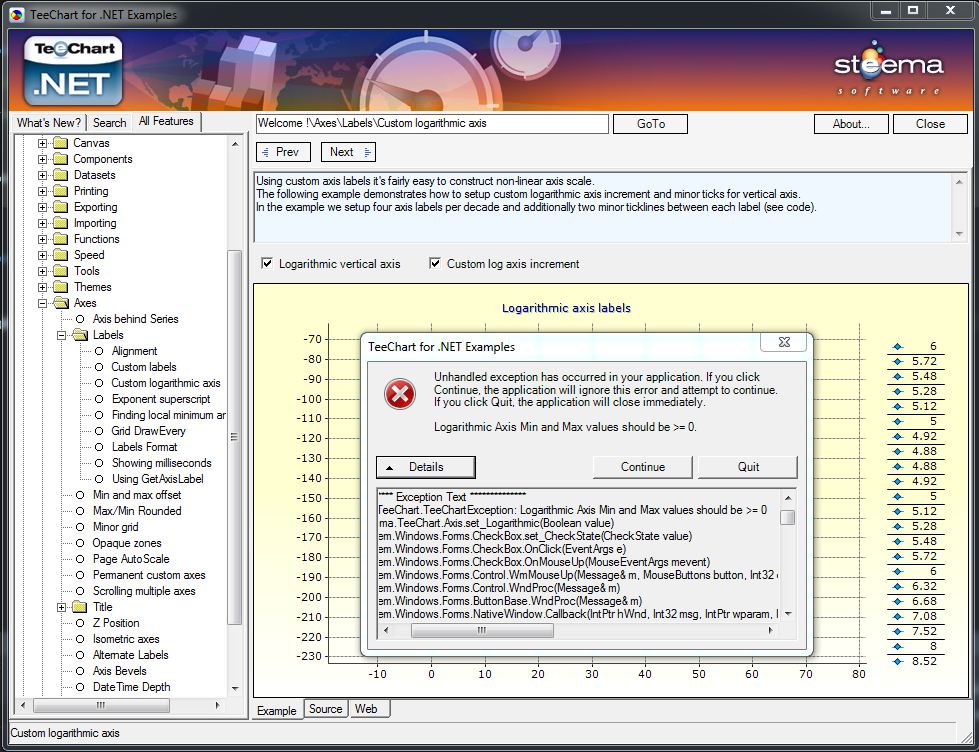
Task: Collapse the Labels tree node
Action: click(x=61, y=335)
